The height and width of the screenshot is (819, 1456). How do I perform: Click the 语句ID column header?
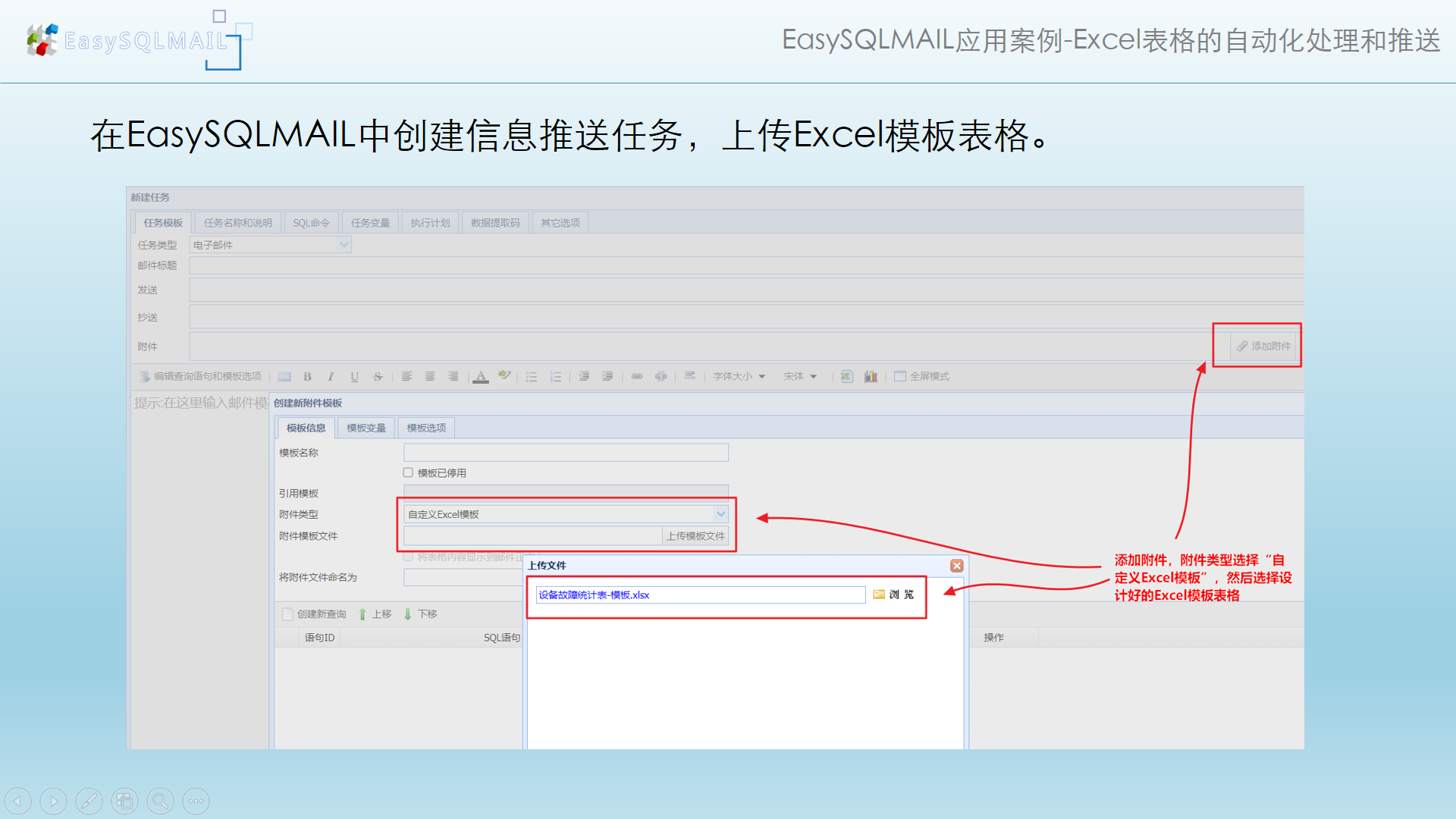click(x=319, y=638)
